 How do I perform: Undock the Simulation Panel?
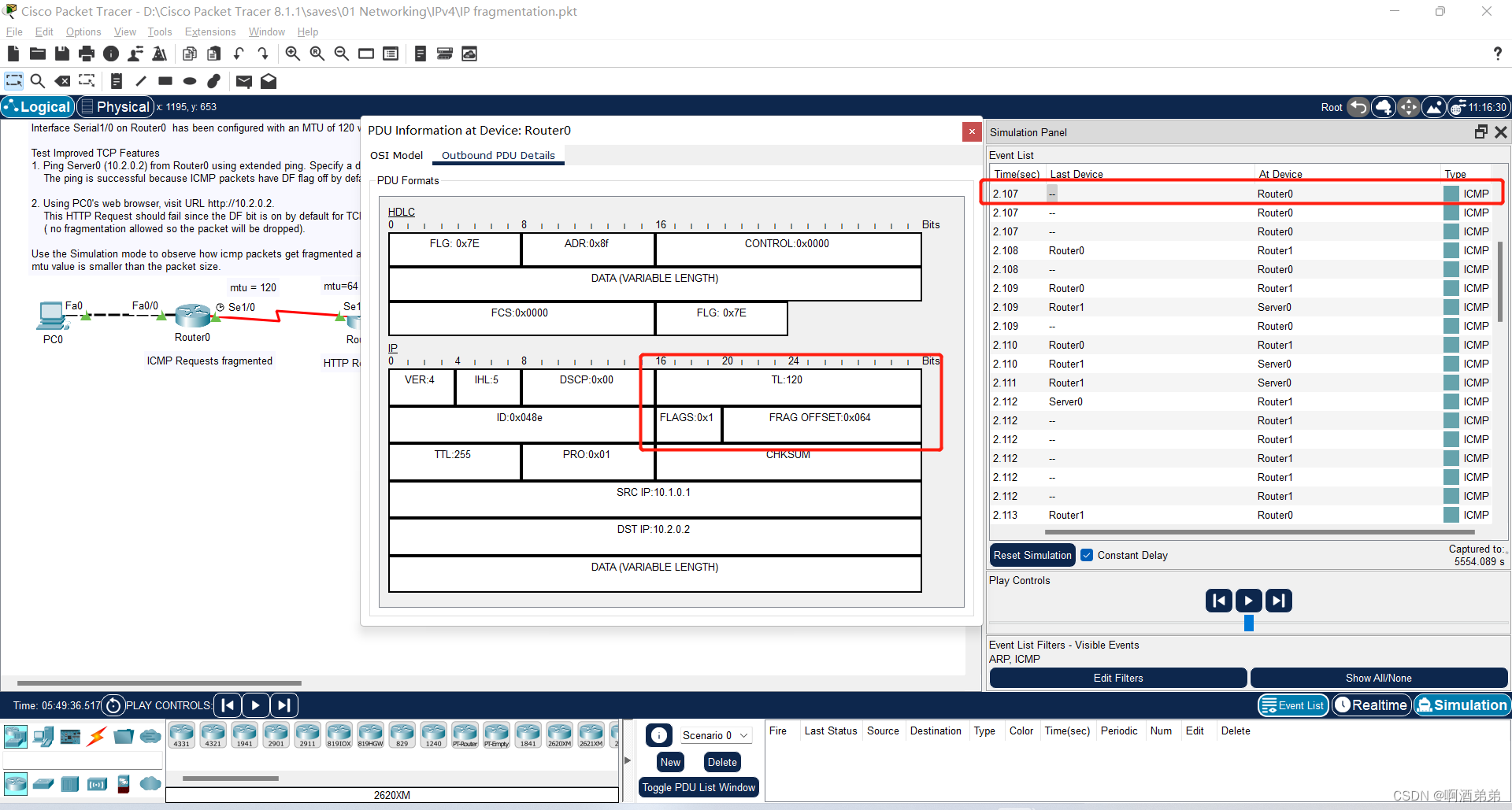[x=1480, y=132]
